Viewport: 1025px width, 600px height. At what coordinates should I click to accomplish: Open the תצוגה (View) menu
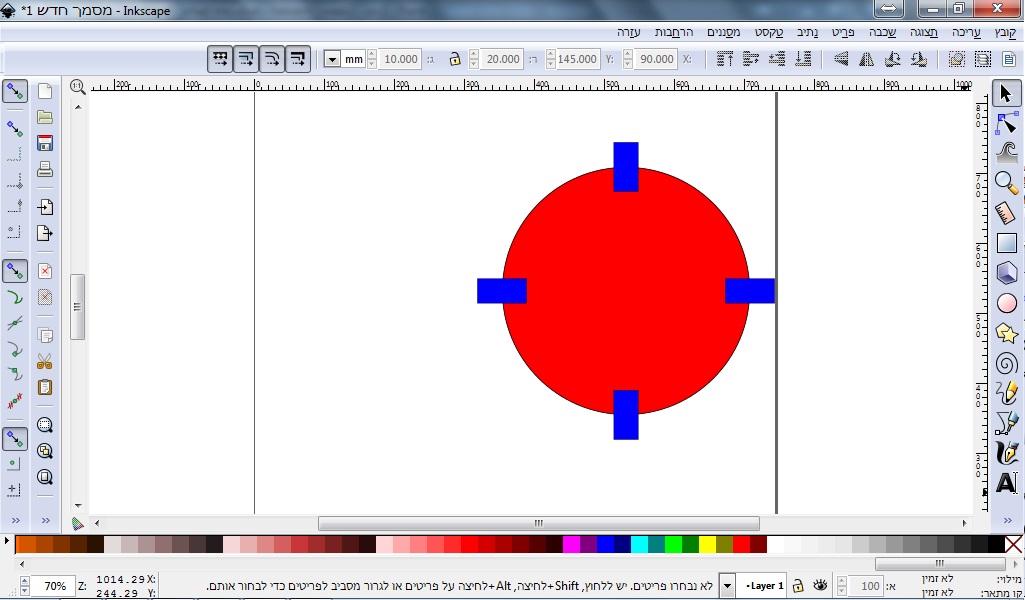(924, 32)
